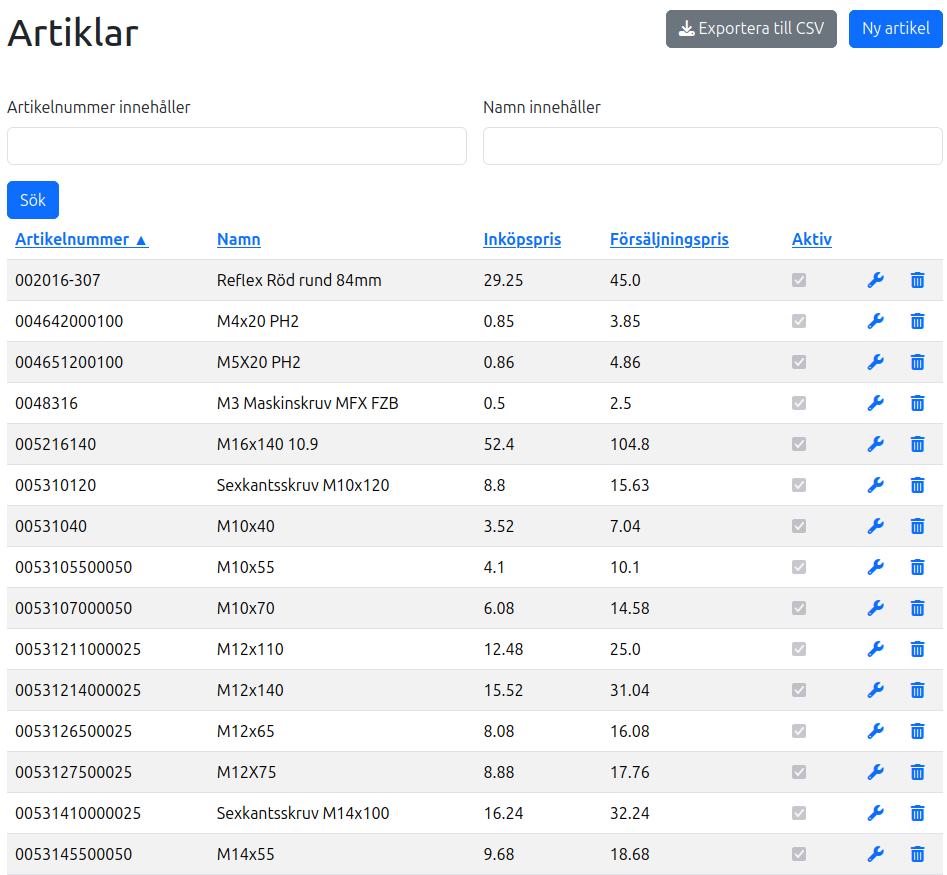947x875 pixels.
Task: Sort list by Försäljningspris
Action: tap(669, 239)
